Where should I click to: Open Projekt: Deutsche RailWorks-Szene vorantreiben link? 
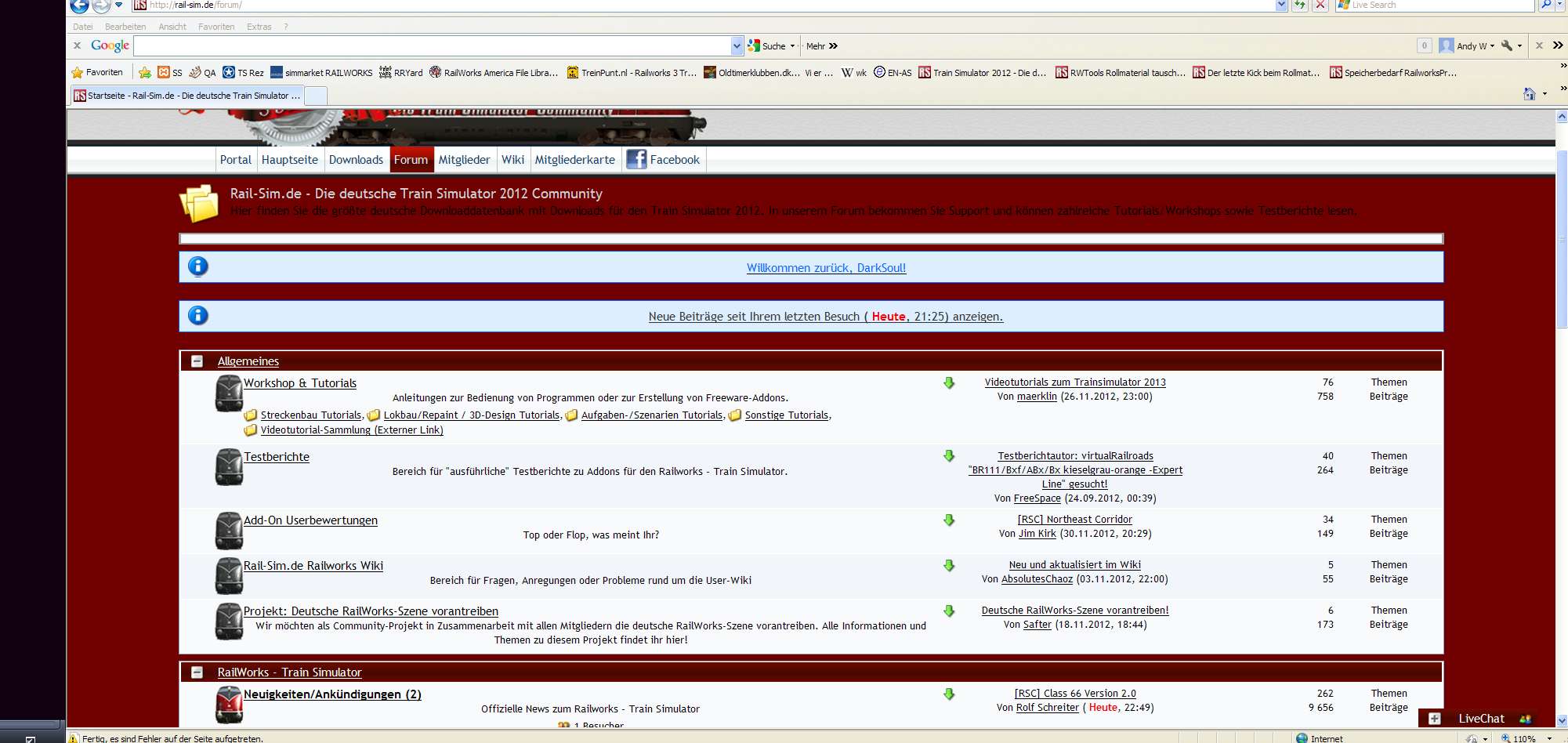pyautogui.click(x=371, y=611)
